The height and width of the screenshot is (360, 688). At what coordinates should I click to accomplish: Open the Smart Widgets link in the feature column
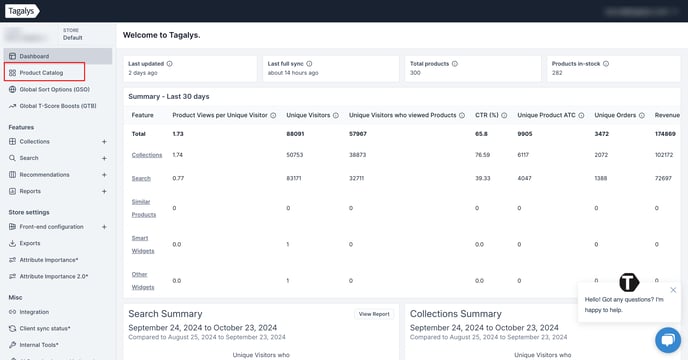(x=143, y=245)
